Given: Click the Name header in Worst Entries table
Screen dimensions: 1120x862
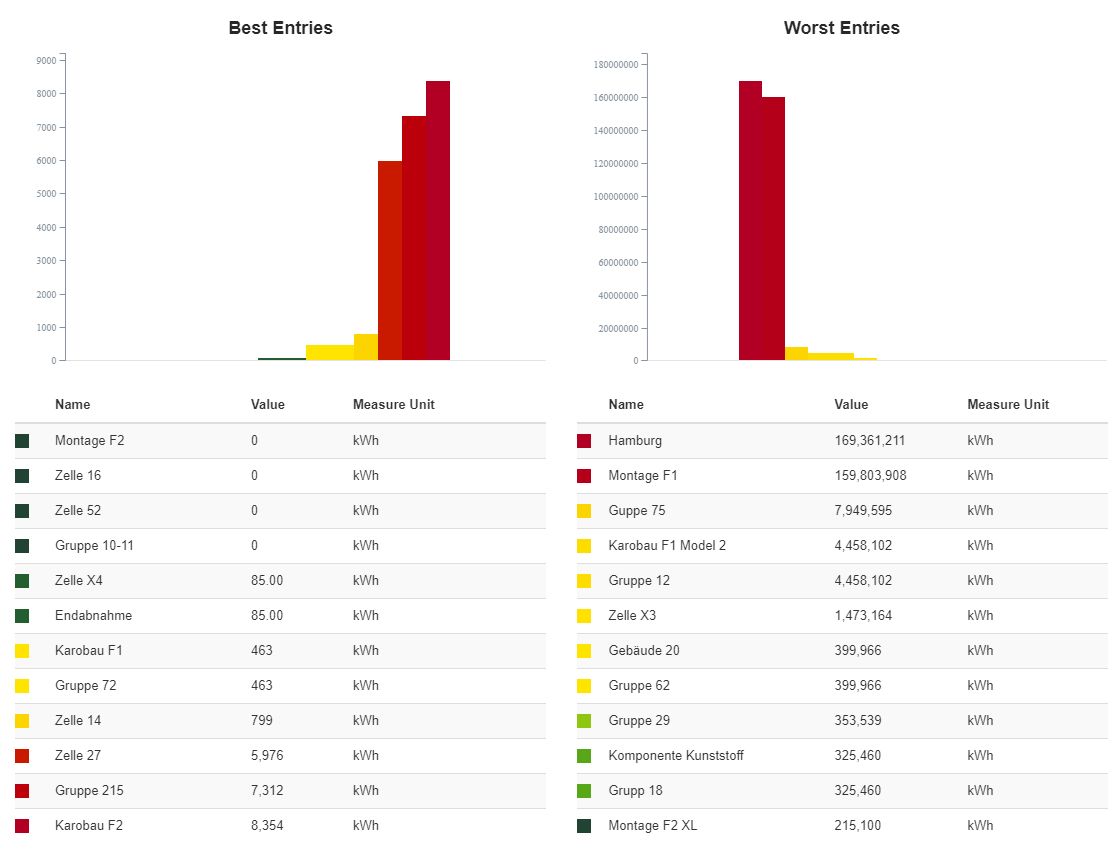Looking at the screenshot, I should tap(626, 405).
